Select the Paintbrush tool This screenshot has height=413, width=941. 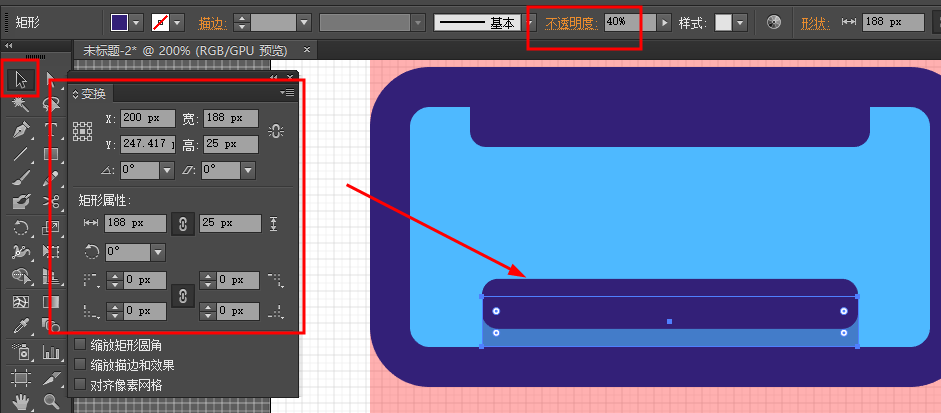point(20,178)
